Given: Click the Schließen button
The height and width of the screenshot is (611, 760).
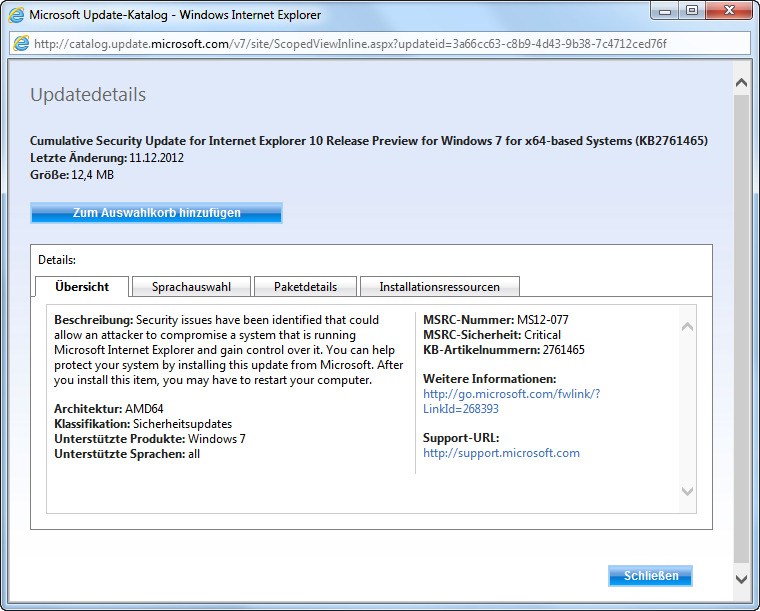Looking at the screenshot, I should coord(650,576).
